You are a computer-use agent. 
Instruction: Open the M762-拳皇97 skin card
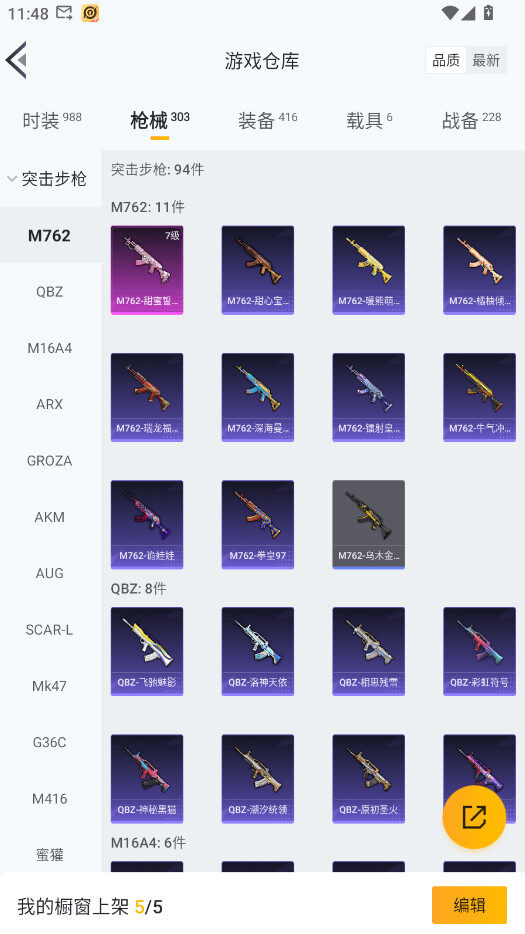pyautogui.click(x=257, y=524)
